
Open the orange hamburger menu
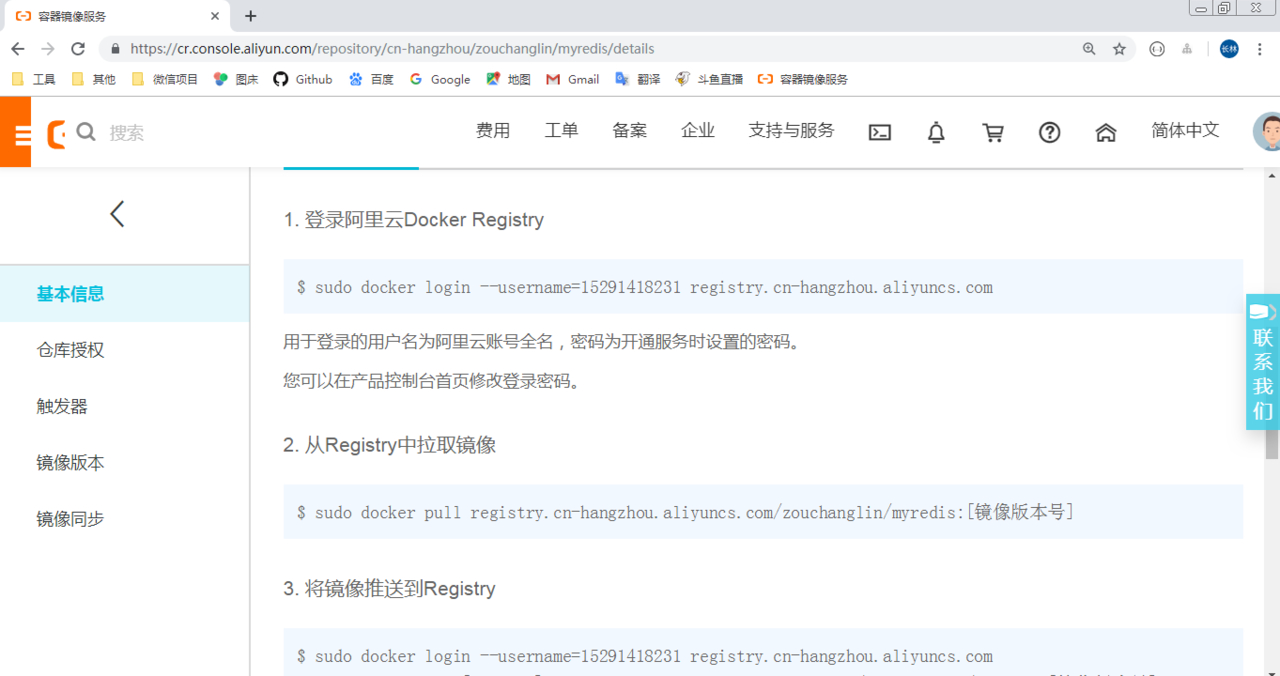coord(15,132)
